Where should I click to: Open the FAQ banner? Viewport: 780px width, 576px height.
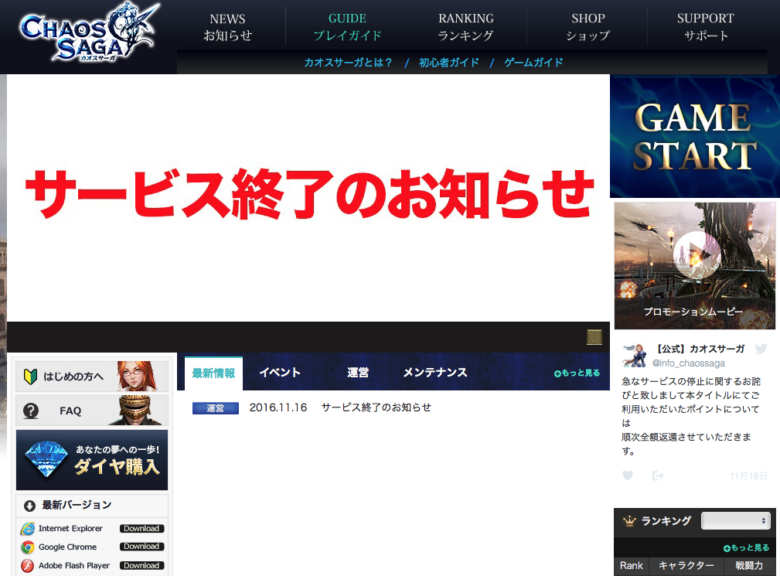click(x=92, y=410)
